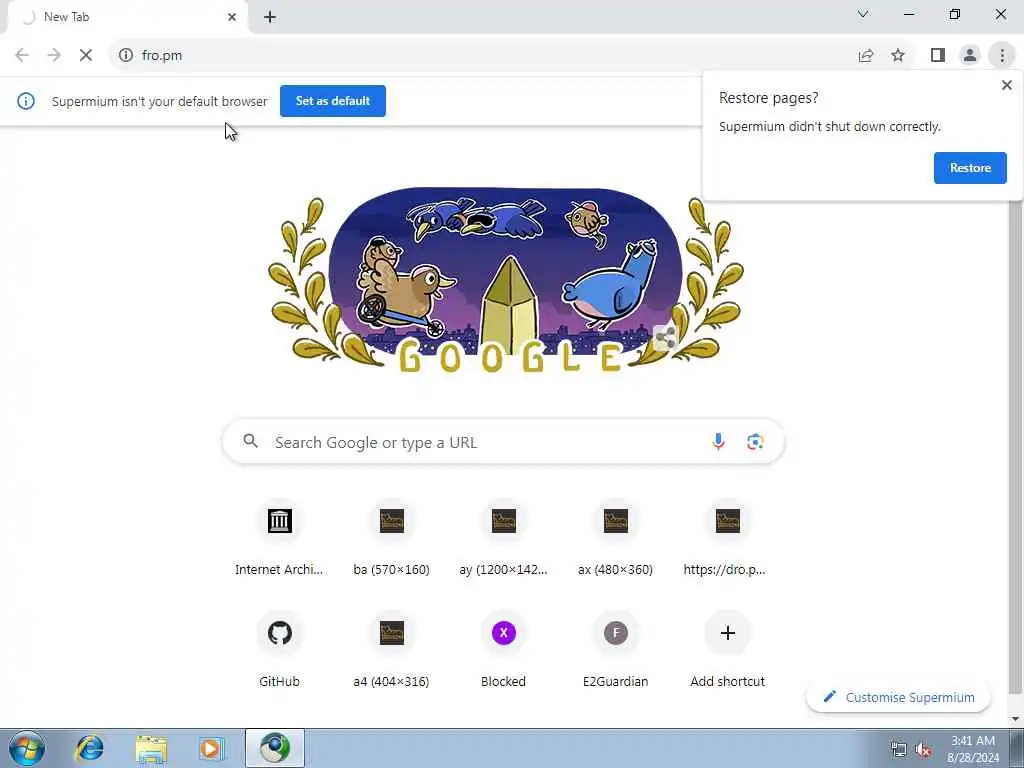
Task: Open the Windows Start menu
Action: [26, 748]
